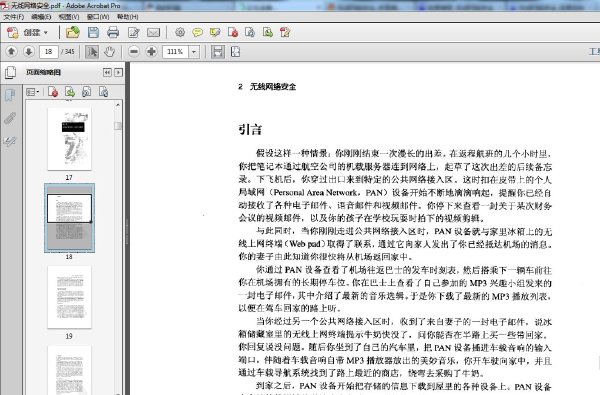Click the toolbar rotate page icon

[250, 33]
